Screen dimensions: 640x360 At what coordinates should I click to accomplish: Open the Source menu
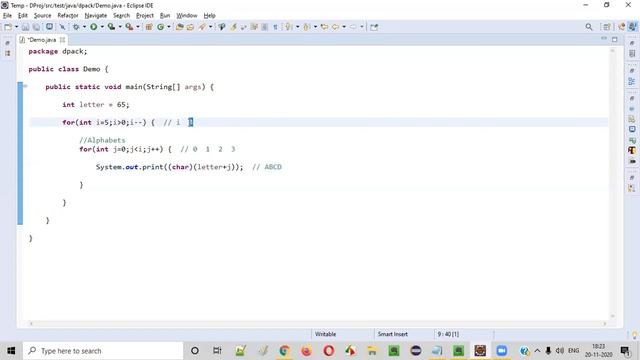42,16
